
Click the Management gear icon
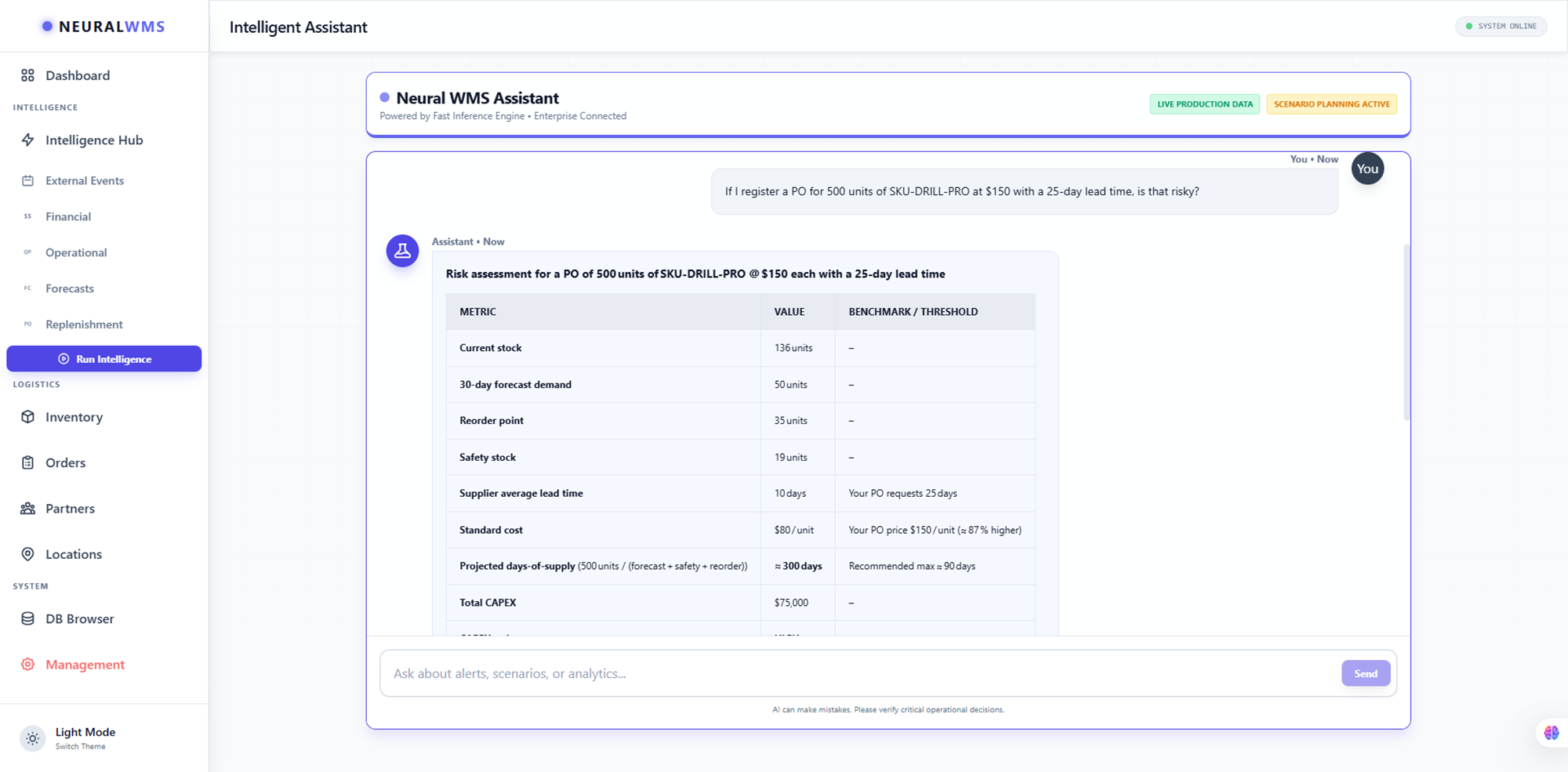pyautogui.click(x=28, y=665)
